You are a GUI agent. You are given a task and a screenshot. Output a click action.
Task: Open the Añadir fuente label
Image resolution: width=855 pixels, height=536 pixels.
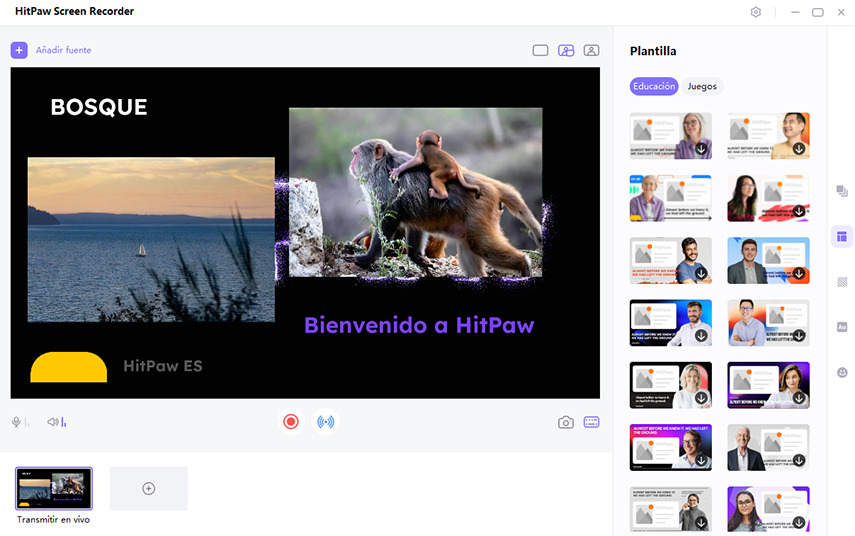pyautogui.click(x=63, y=50)
